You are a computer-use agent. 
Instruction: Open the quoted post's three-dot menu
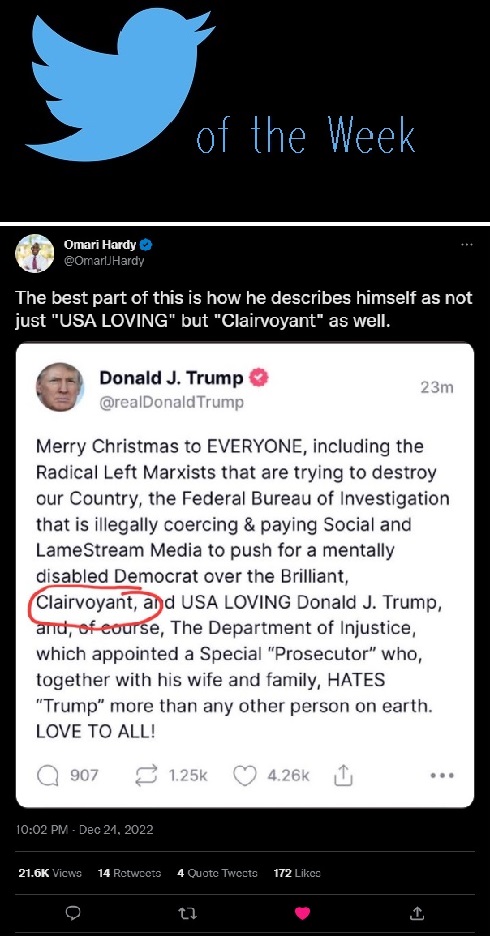pos(442,775)
